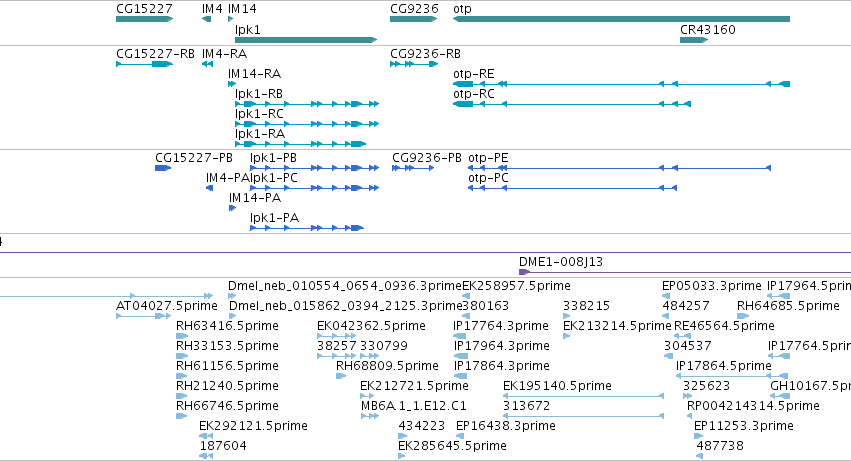
Task: Open the RP004214314.5prime EST label
Action: (753, 406)
